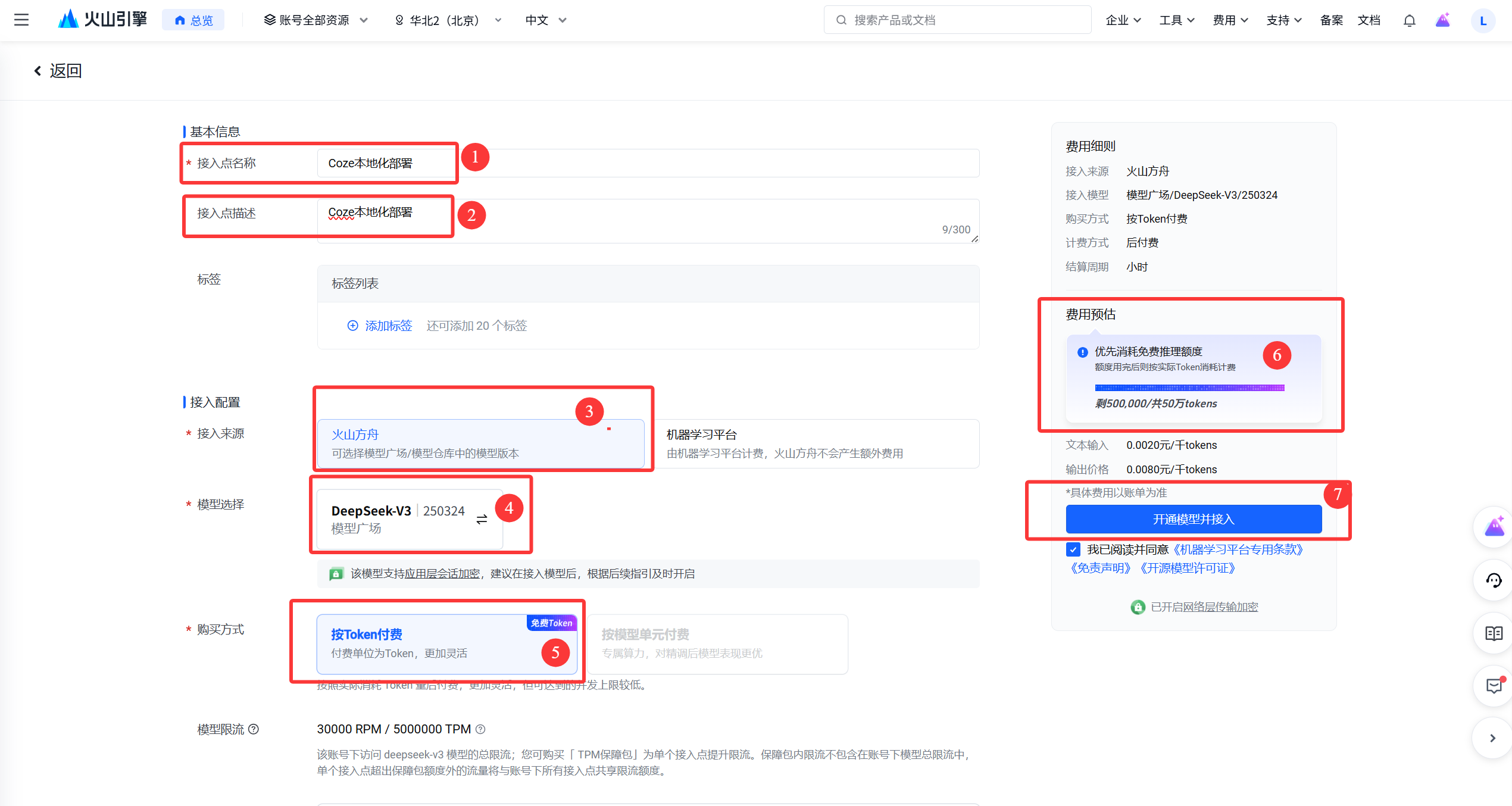The width and height of the screenshot is (1512, 806).
Task: Click the help icon after 5000000 TPM
Action: [480, 729]
